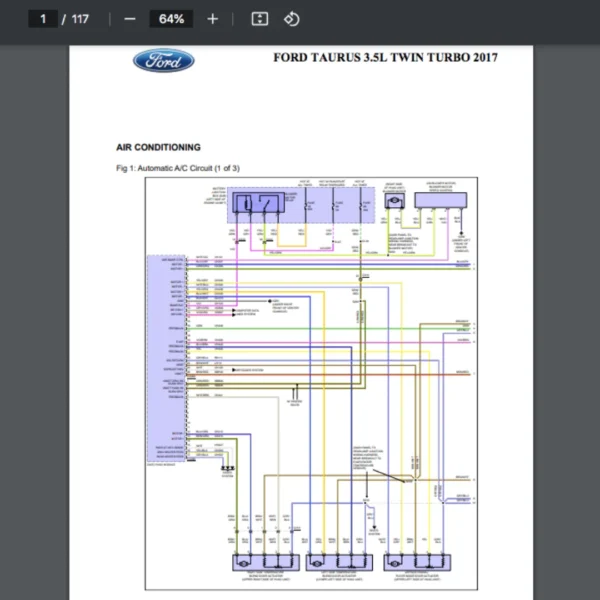This screenshot has height=600, width=600.
Task: Click the blue Ford oval logo
Action: pos(164,61)
